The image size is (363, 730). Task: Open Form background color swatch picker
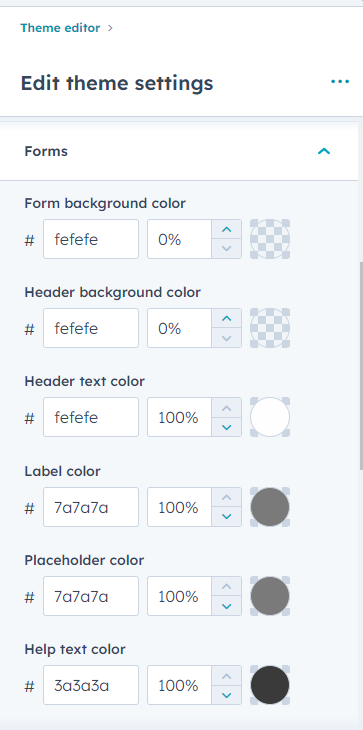[270, 239]
